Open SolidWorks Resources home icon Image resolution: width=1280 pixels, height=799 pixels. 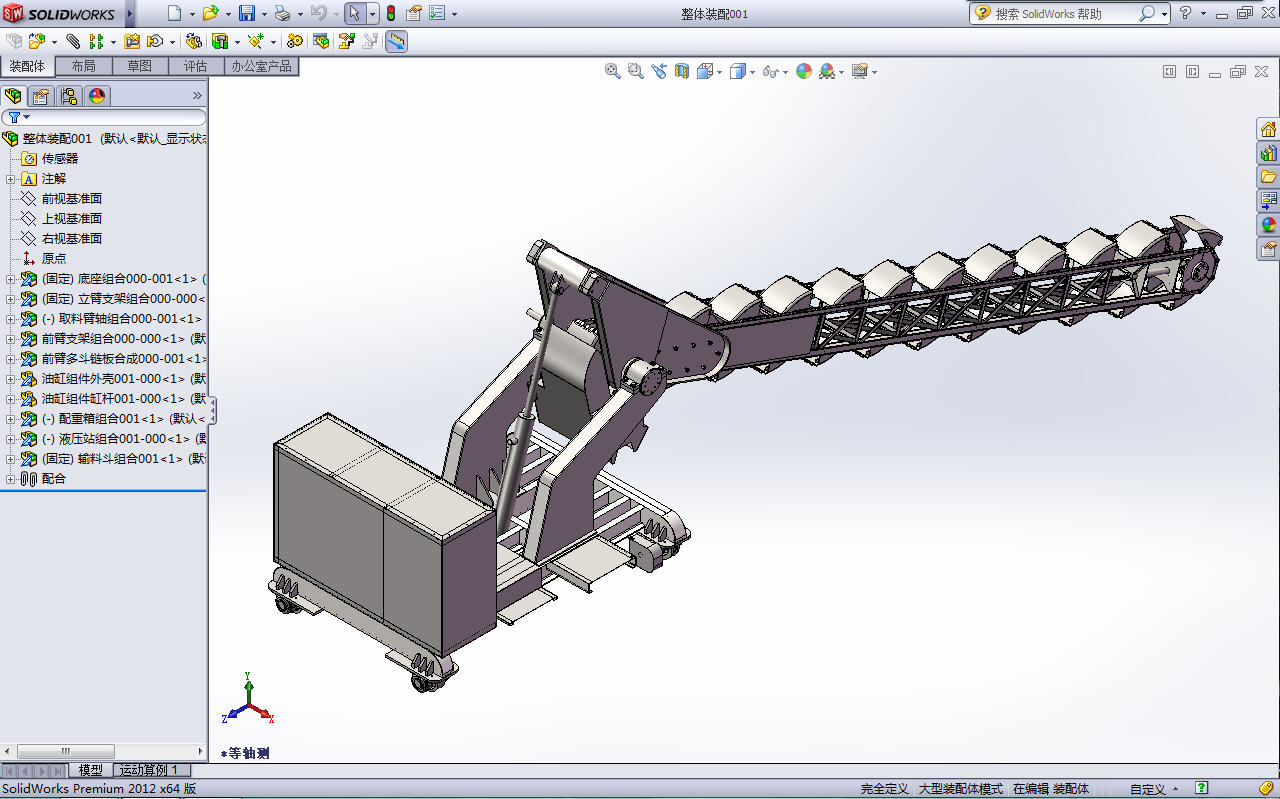pos(1268,129)
